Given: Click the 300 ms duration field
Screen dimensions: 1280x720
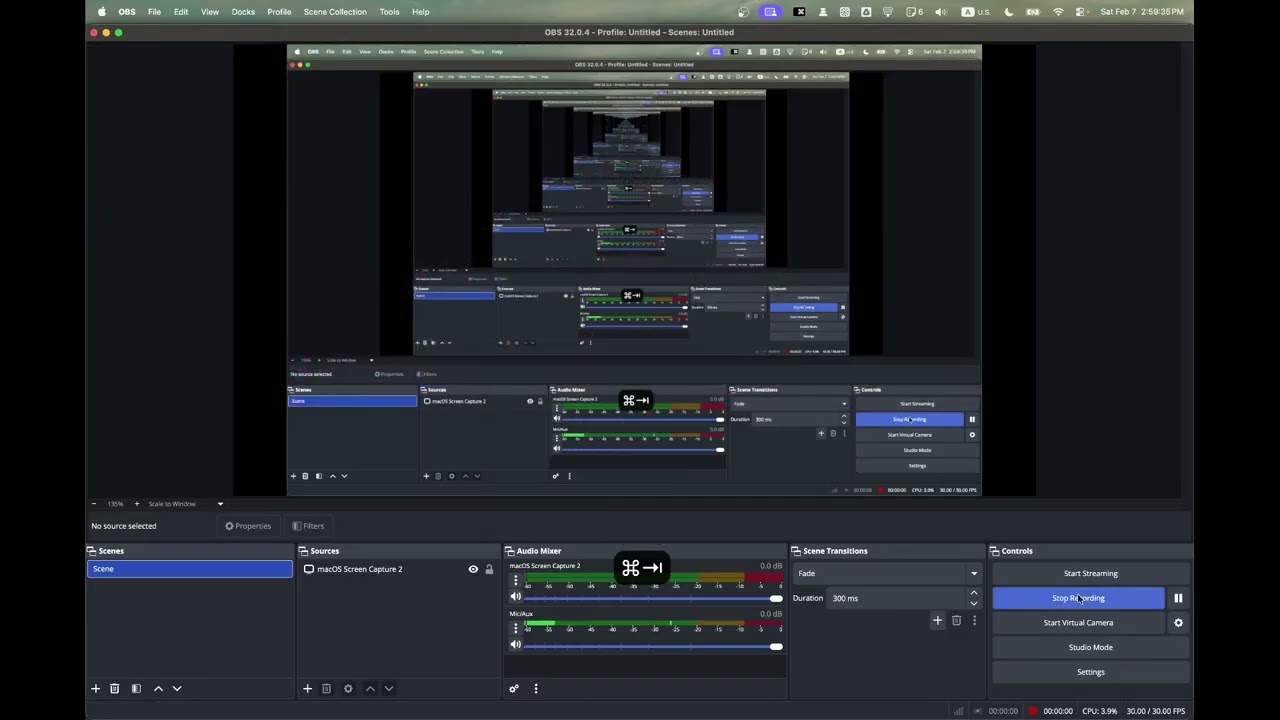Looking at the screenshot, I should tap(897, 598).
